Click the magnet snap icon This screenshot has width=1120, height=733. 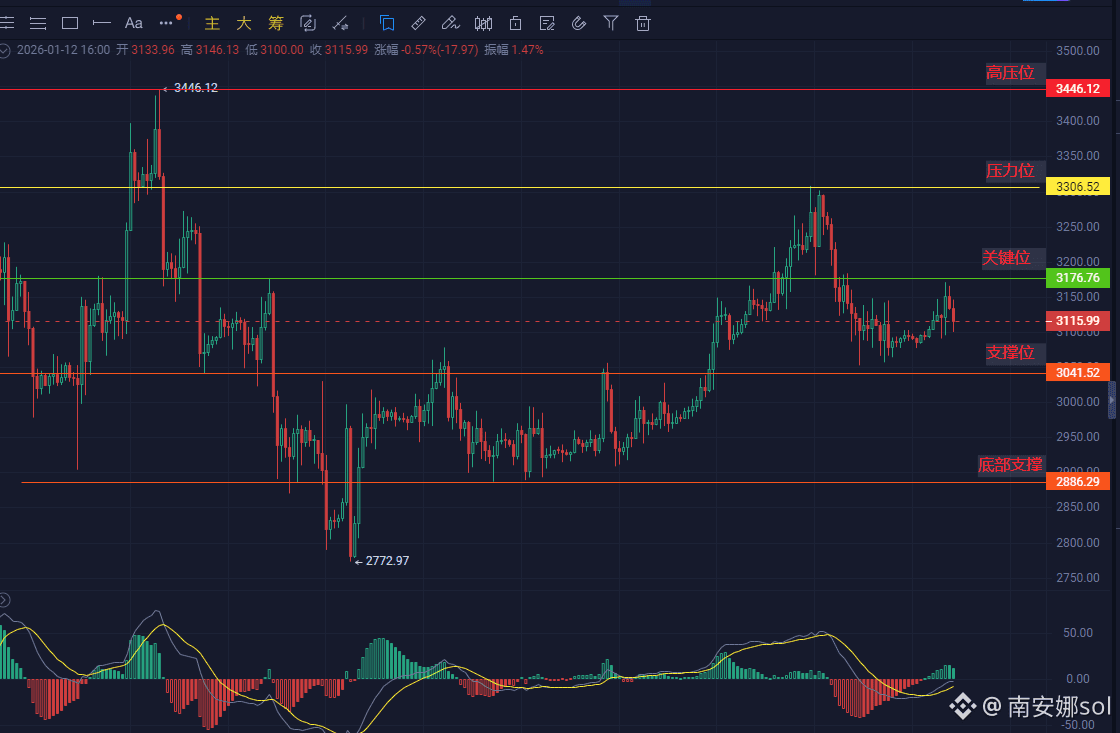click(x=579, y=24)
